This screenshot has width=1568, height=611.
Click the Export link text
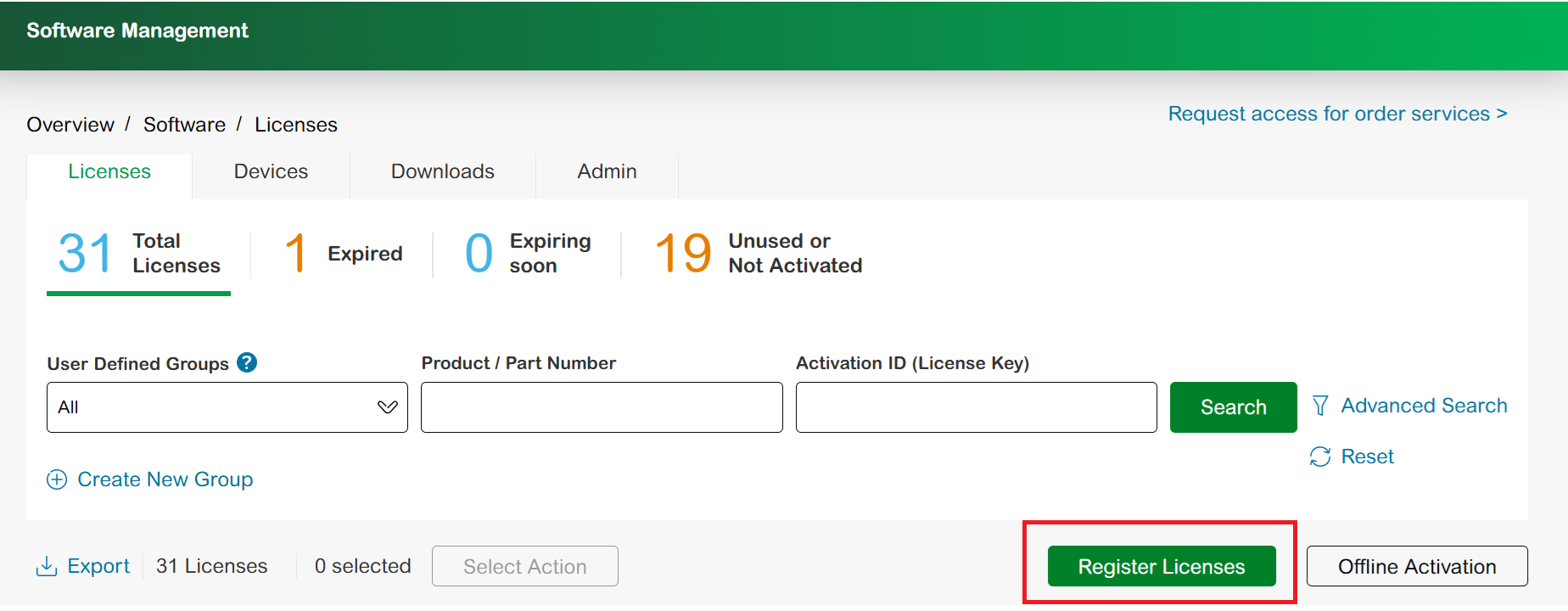click(98, 566)
